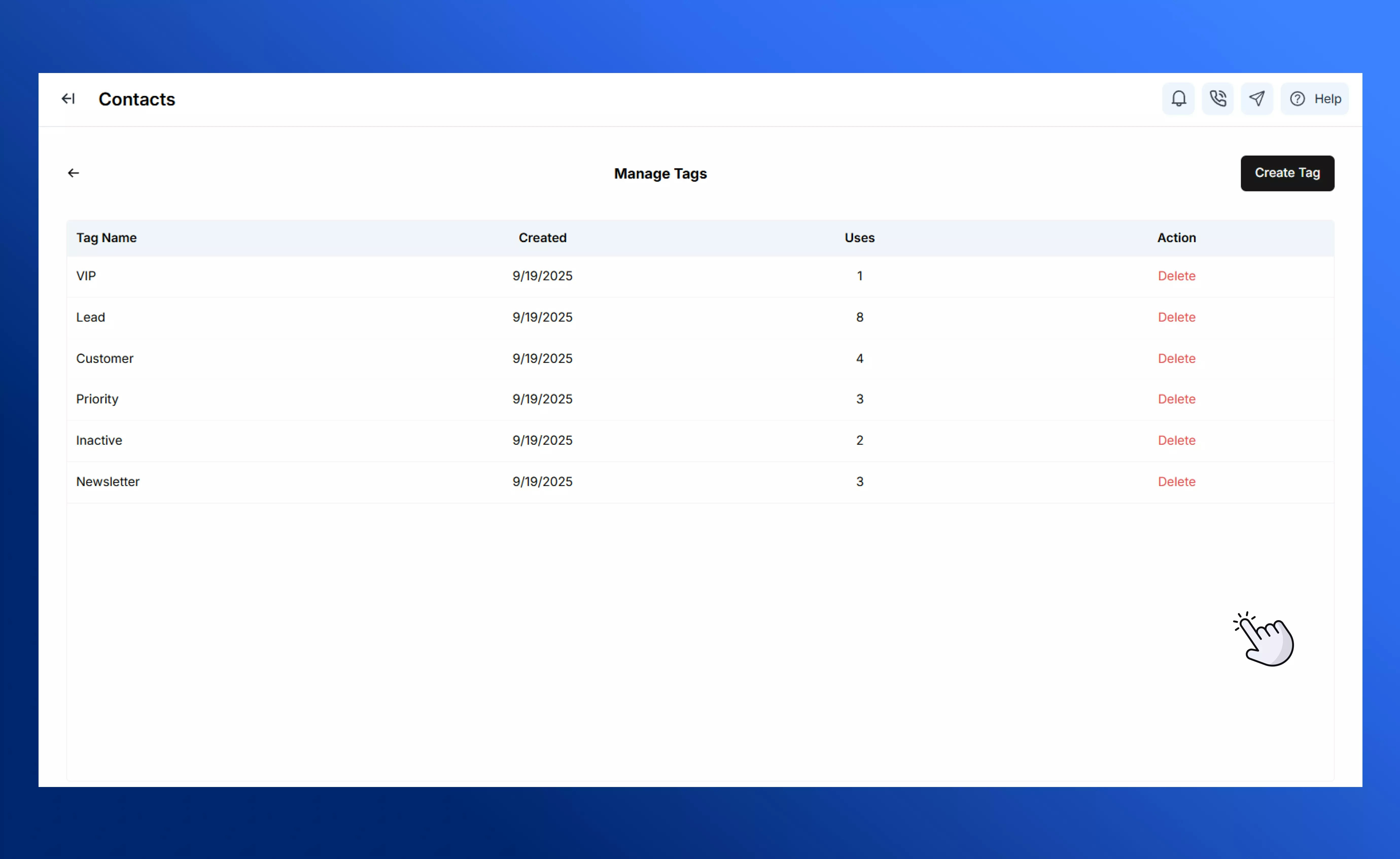This screenshot has width=1400, height=859.
Task: Click the Create Tag button
Action: click(1287, 173)
